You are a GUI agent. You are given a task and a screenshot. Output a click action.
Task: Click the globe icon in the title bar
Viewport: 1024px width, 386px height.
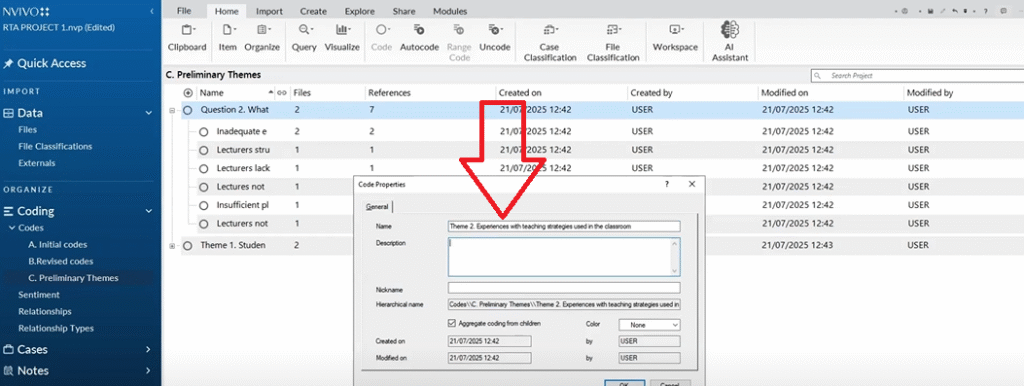904,11
